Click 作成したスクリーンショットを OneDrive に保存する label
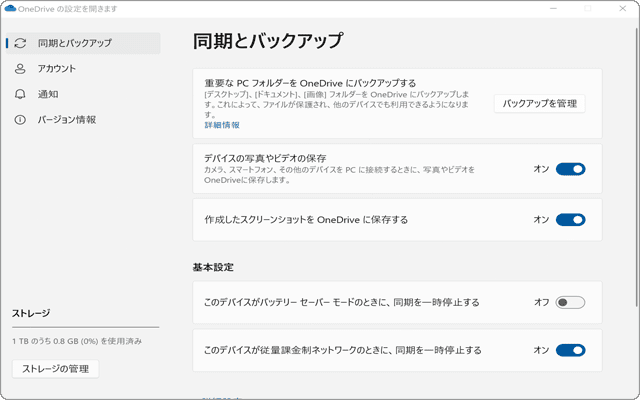 click(x=306, y=220)
